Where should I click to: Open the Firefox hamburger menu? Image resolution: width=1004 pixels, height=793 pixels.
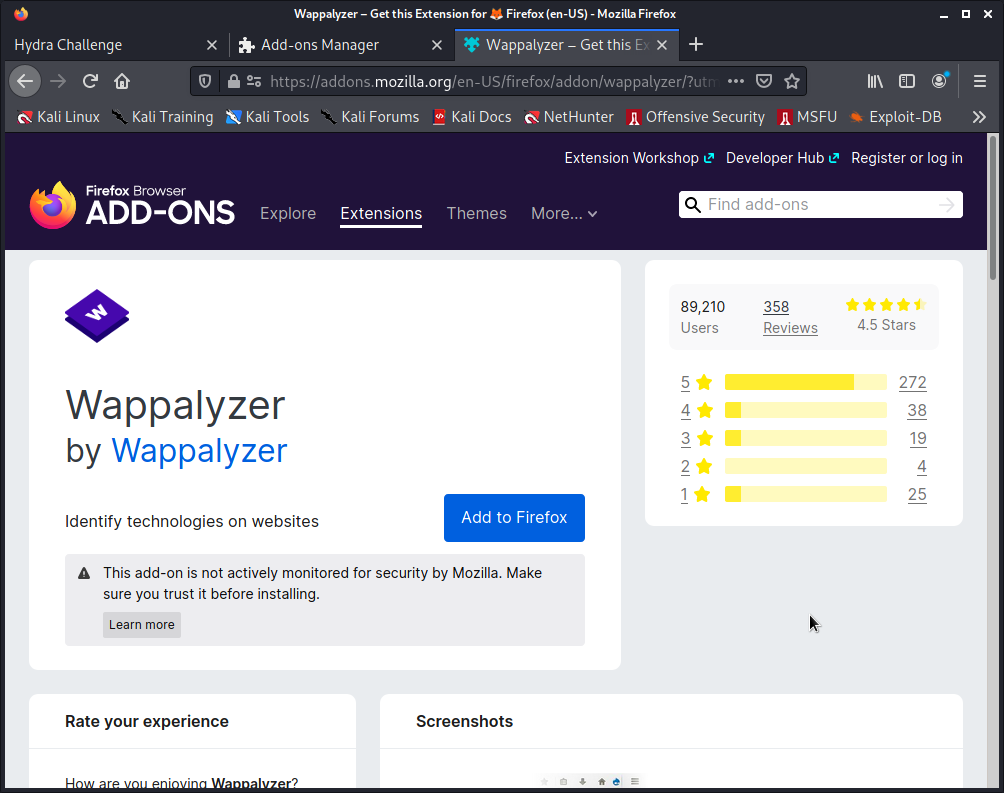[x=980, y=81]
